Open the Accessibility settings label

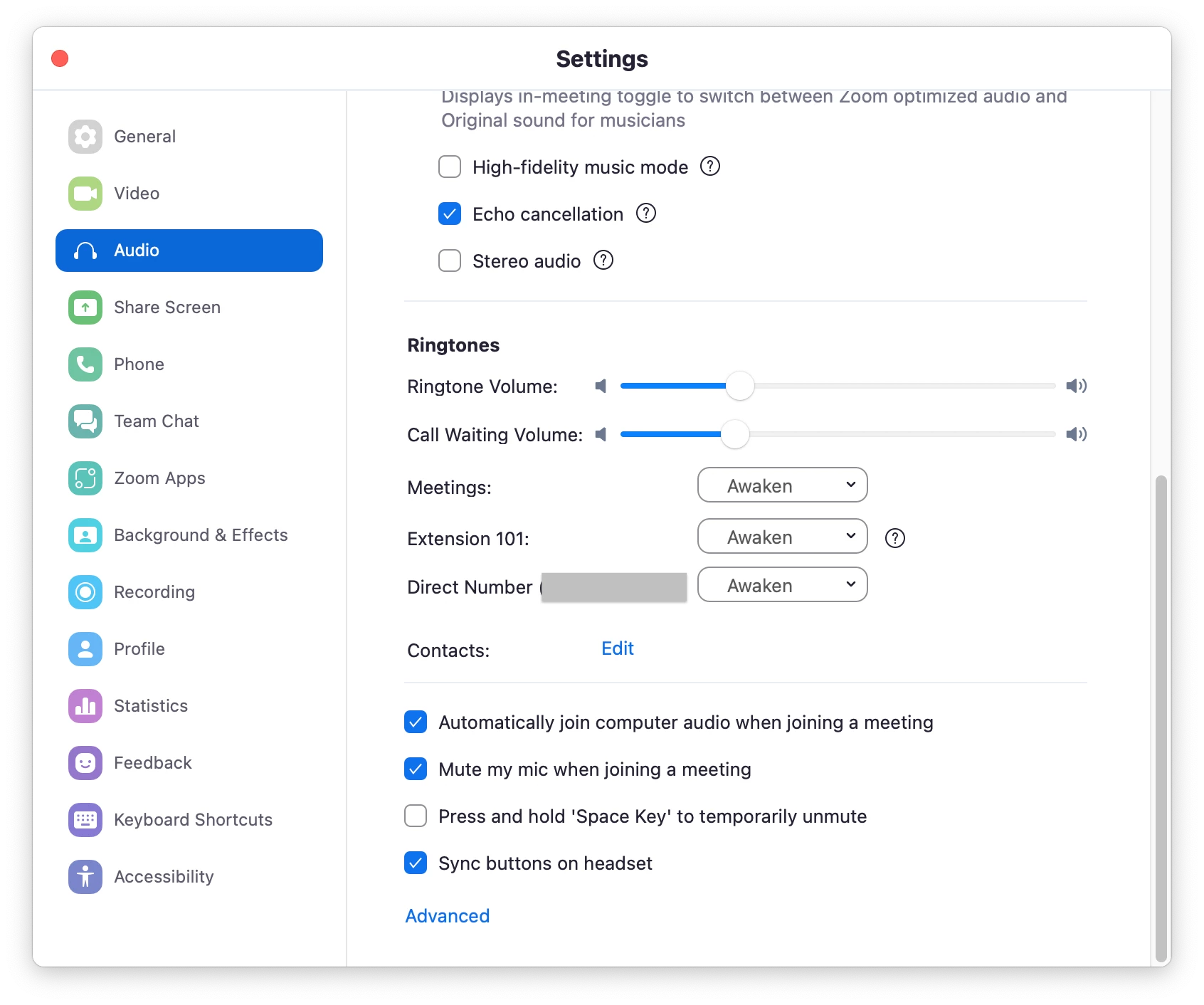pyautogui.click(x=164, y=877)
